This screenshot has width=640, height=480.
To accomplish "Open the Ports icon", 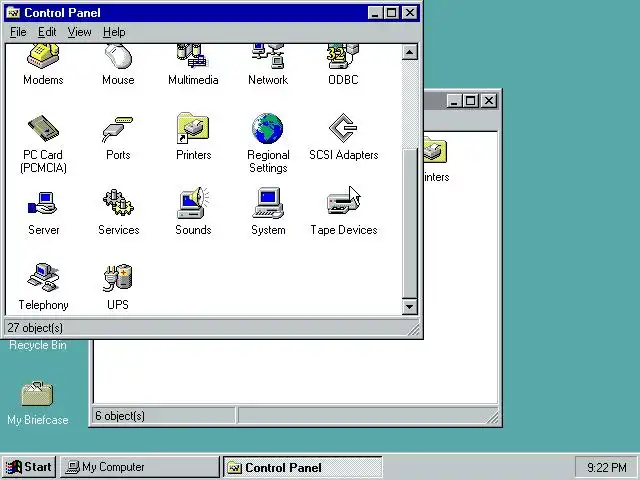I will point(118,129).
